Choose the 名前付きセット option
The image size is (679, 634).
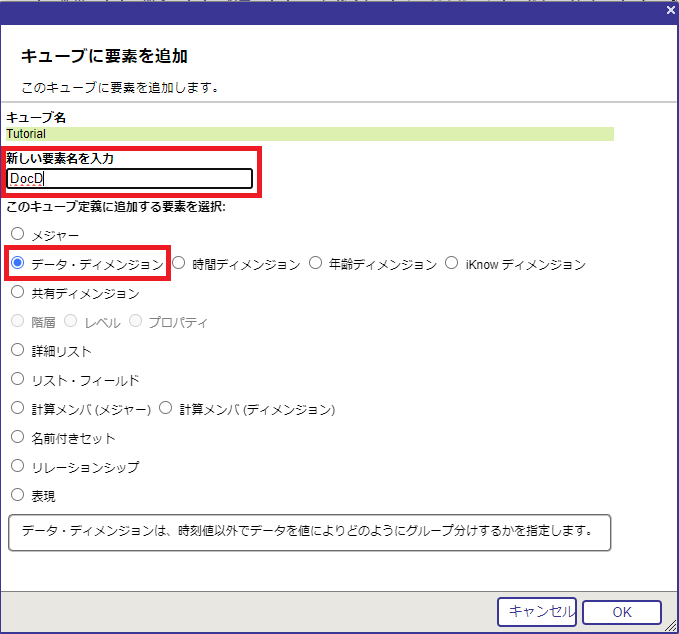17,437
